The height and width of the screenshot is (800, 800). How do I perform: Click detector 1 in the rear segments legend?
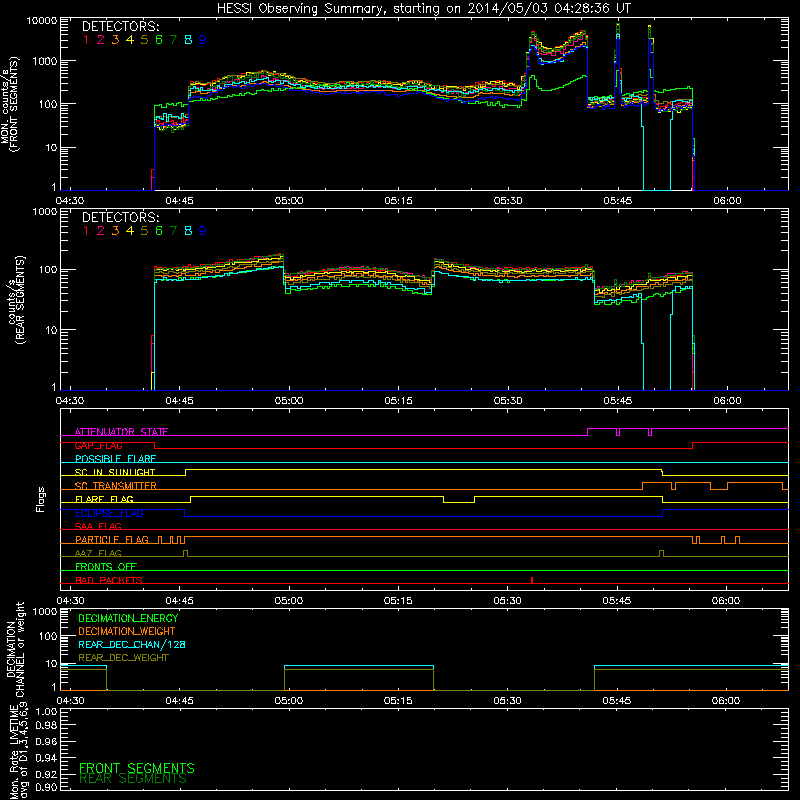click(x=86, y=231)
